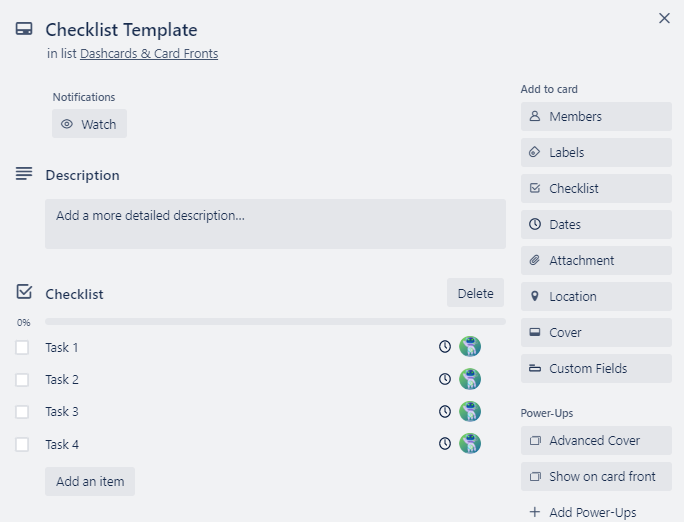Open the Dates option
Screen dimensions: 684x522
click(x=596, y=225)
